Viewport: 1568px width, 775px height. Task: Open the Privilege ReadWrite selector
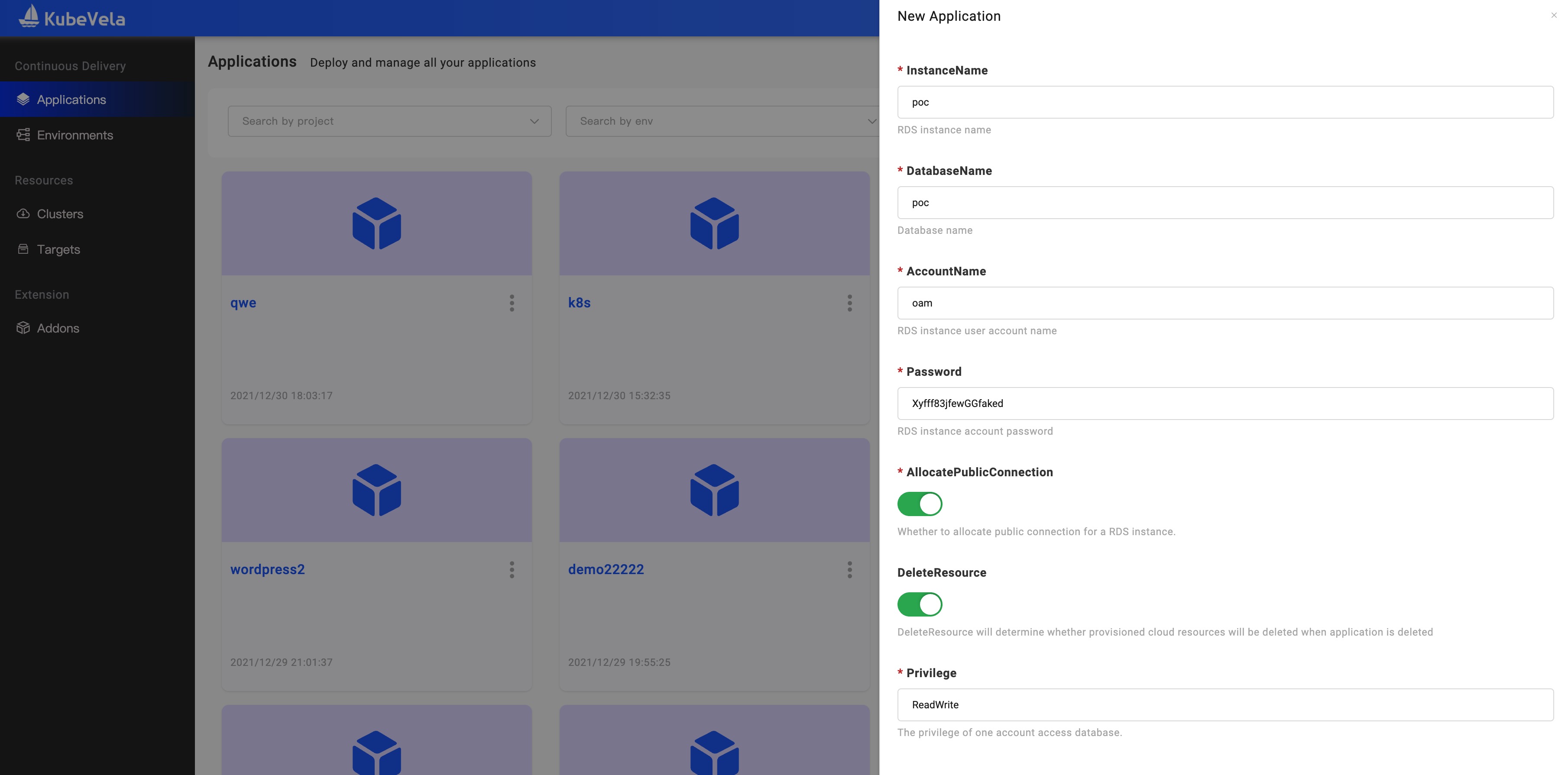pos(1225,704)
